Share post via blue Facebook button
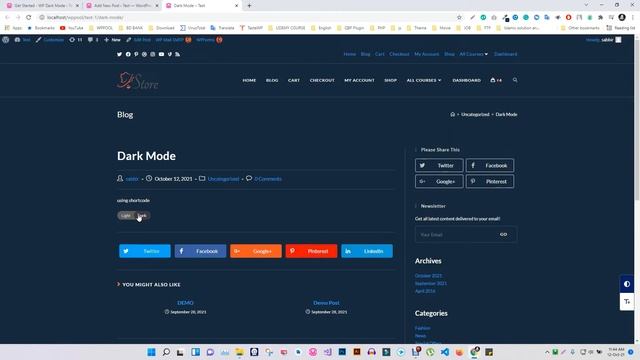The image size is (640, 360). [x=200, y=251]
